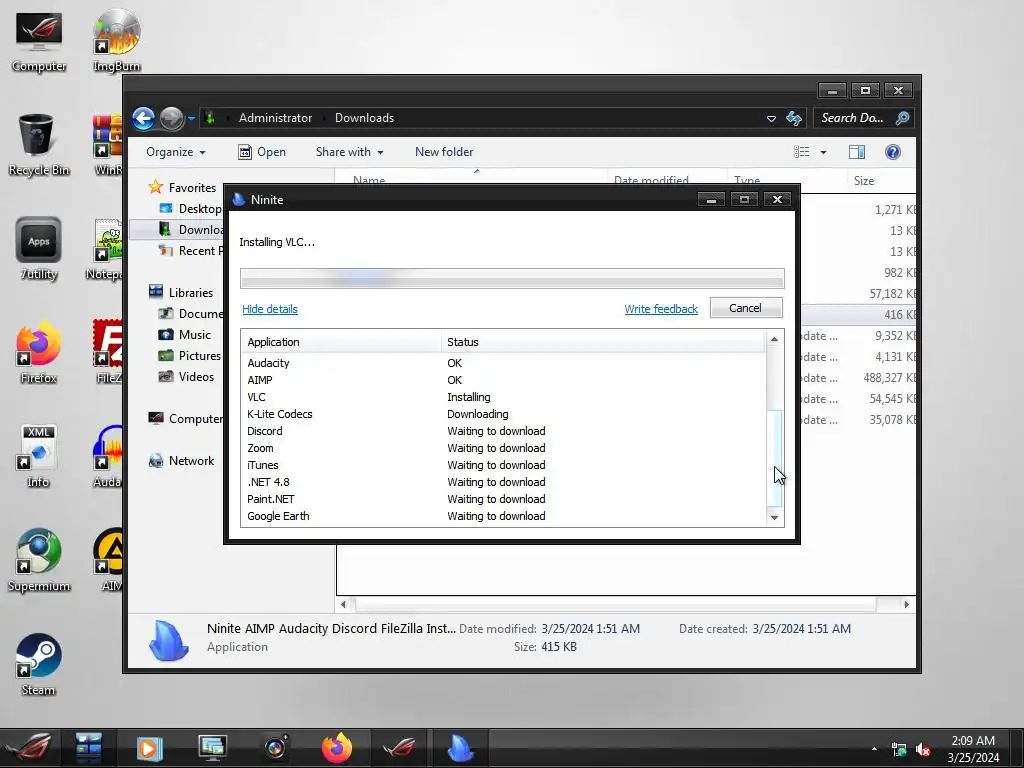Image resolution: width=1024 pixels, height=768 pixels.
Task: Open the view options dropdown arrow
Action: 824,152
